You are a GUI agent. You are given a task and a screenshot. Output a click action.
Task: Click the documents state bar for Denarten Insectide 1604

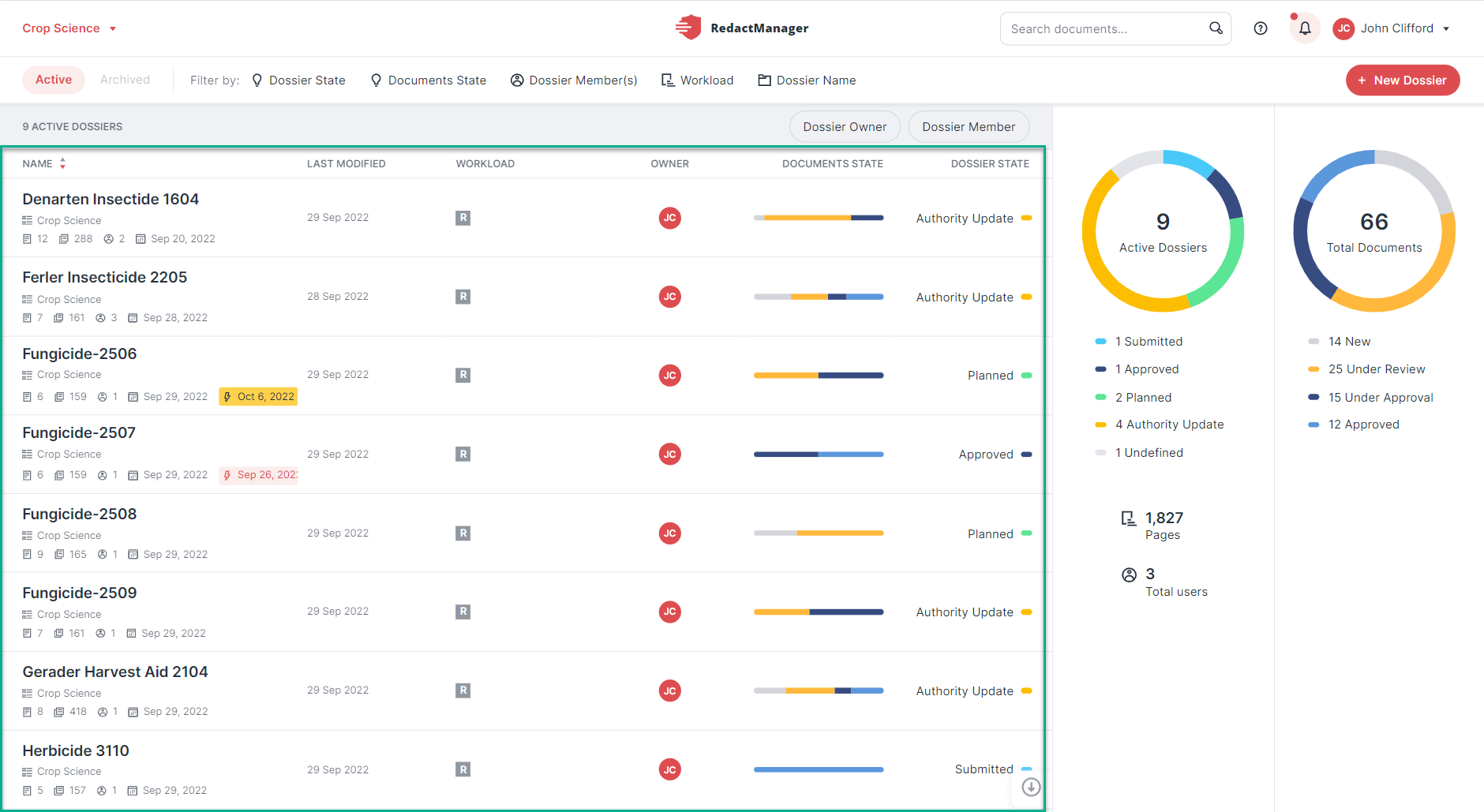pos(819,218)
